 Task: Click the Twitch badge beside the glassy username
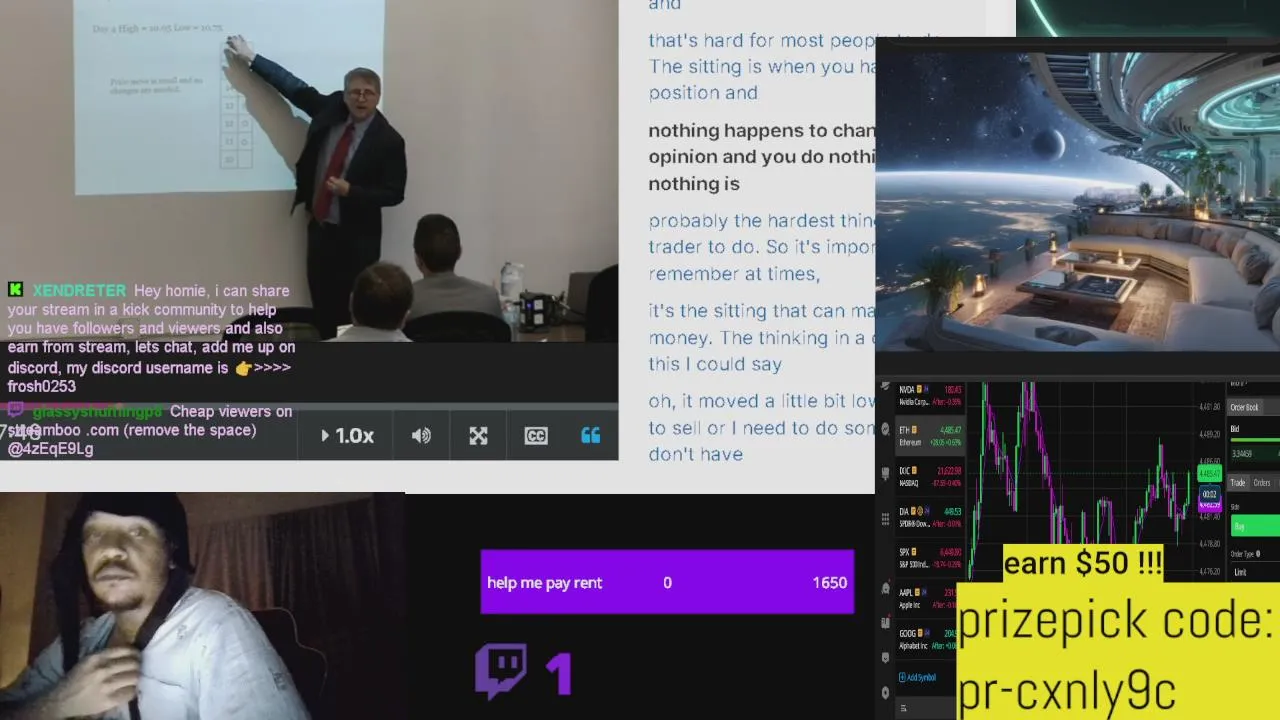click(x=15, y=411)
